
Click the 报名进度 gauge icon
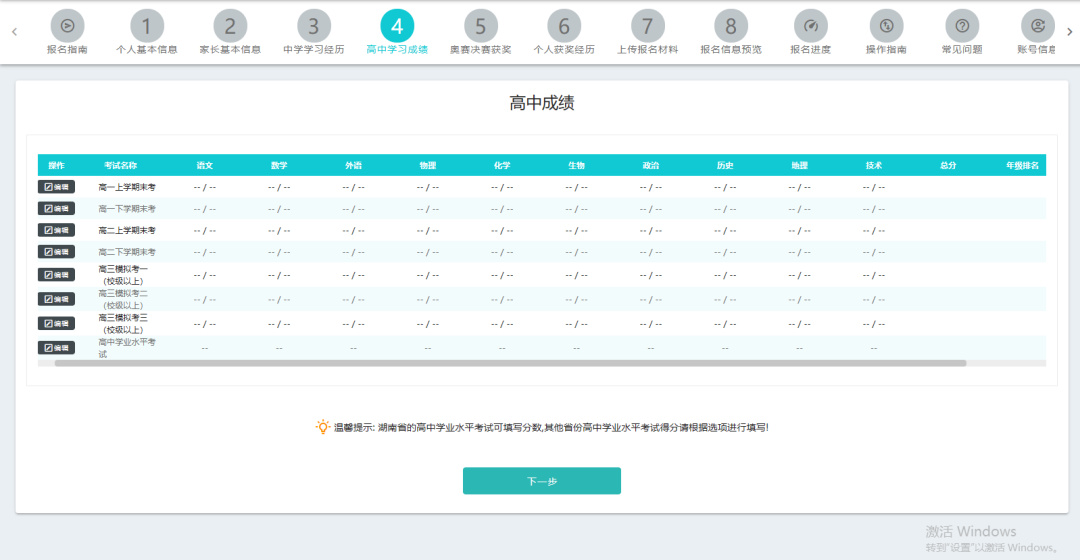[810, 26]
